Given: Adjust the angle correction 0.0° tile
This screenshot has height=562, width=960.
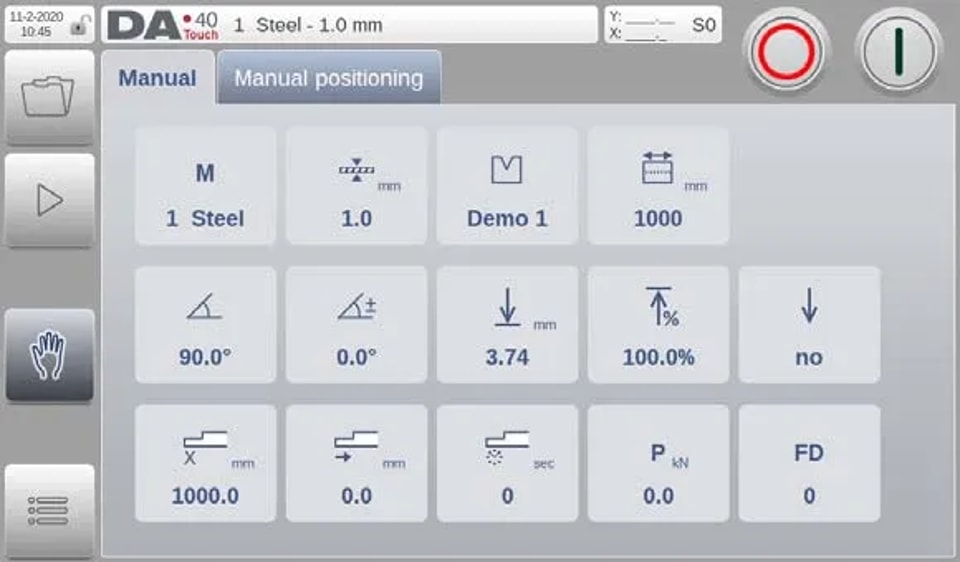Looking at the screenshot, I should point(356,324).
